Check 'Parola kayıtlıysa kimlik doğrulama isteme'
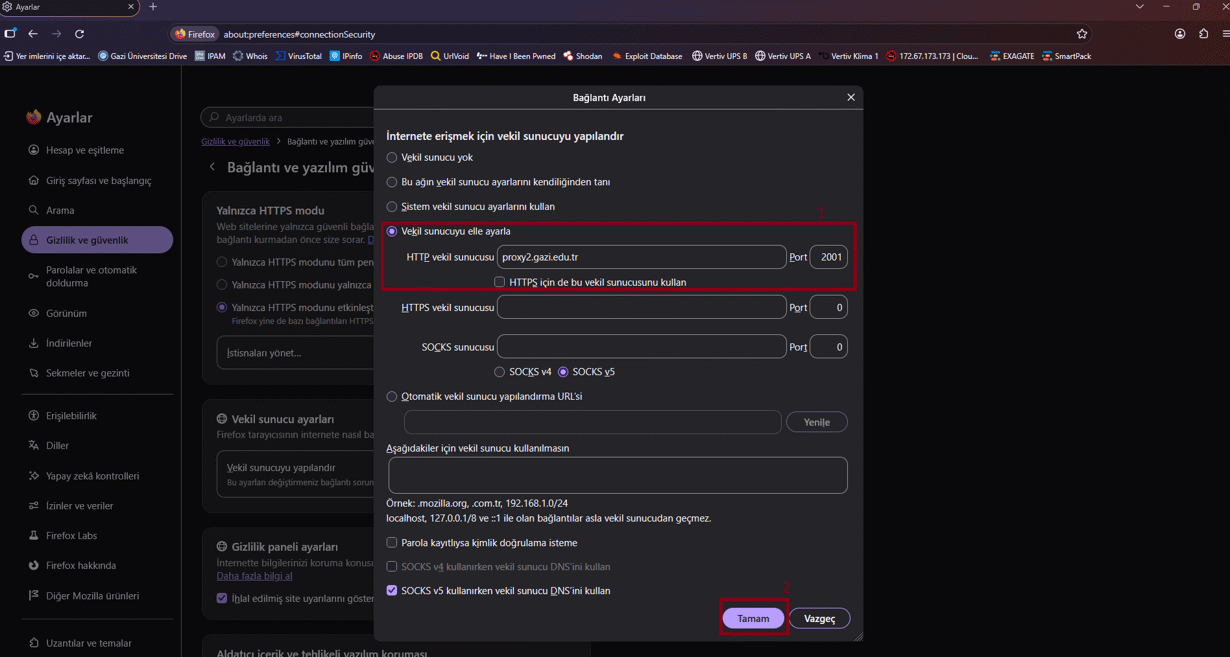The height and width of the screenshot is (657, 1230). pos(392,542)
